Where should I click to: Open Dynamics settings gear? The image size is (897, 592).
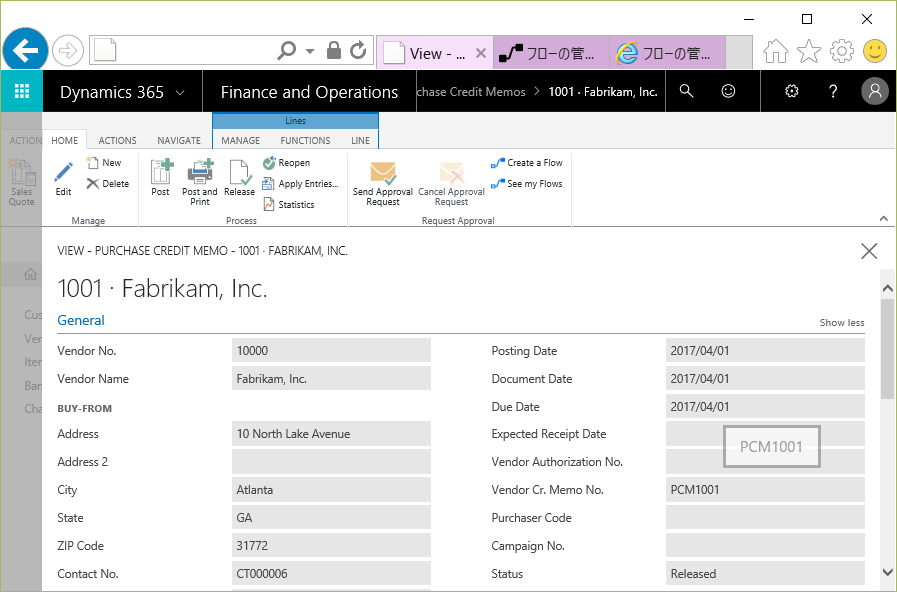coord(792,91)
